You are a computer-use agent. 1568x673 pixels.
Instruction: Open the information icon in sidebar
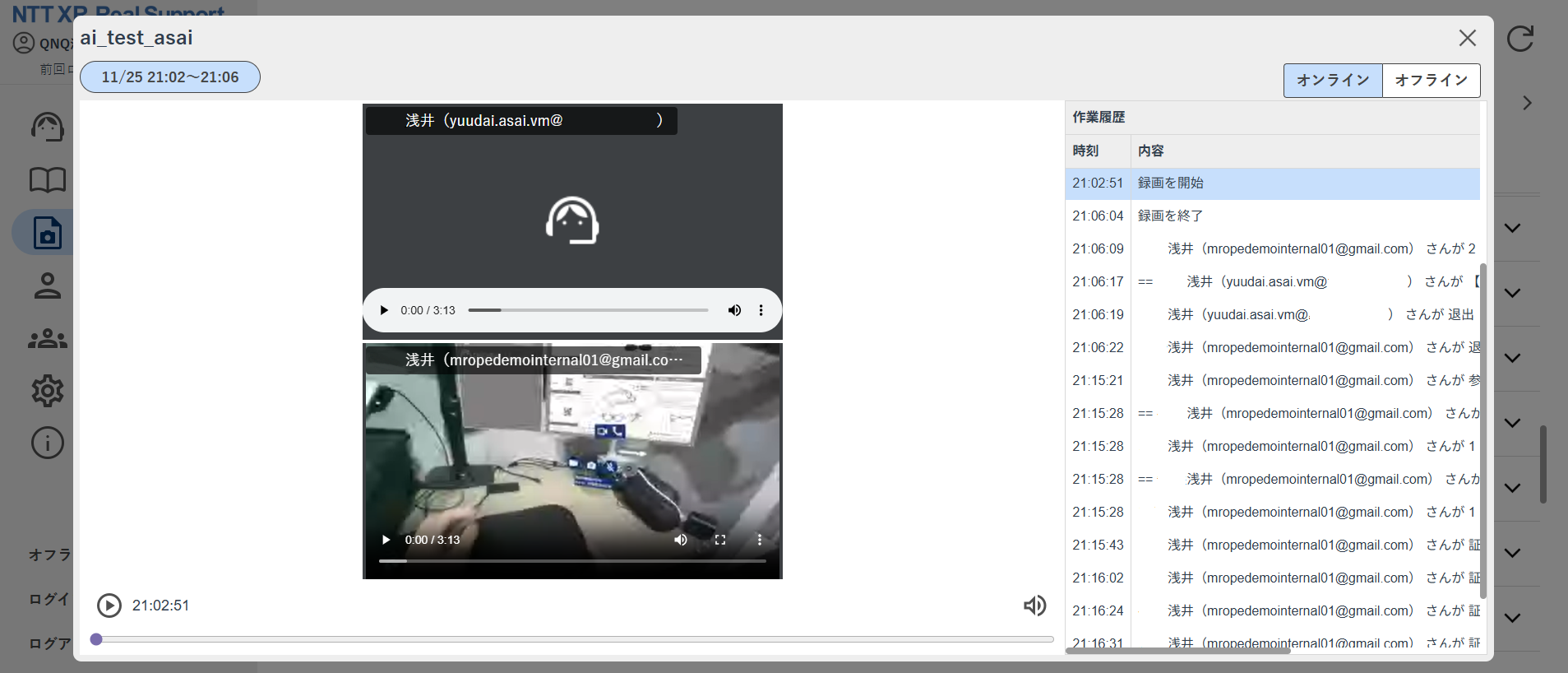[x=48, y=443]
